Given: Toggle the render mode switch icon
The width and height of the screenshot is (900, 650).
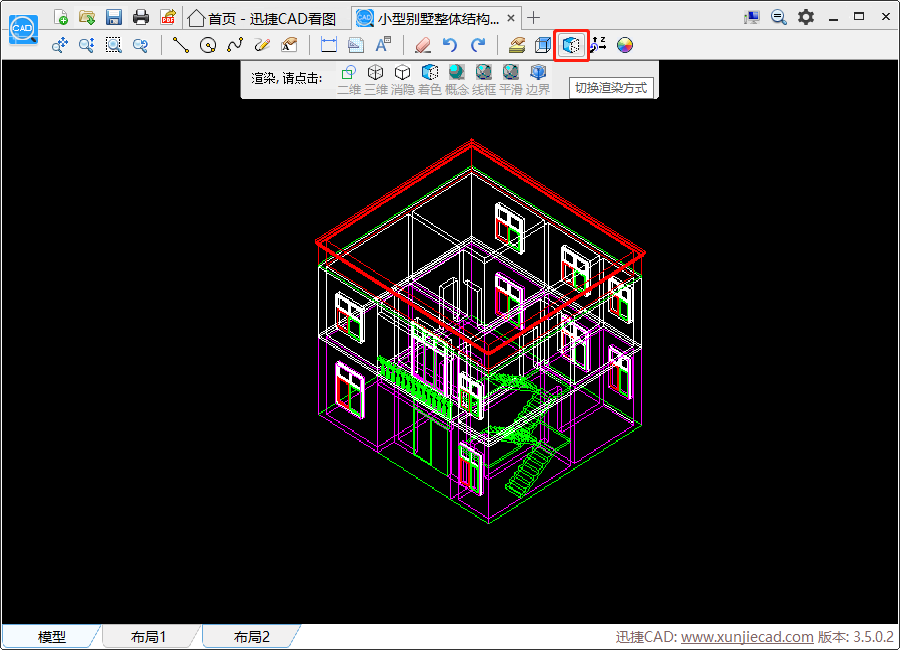Looking at the screenshot, I should click(x=571, y=45).
